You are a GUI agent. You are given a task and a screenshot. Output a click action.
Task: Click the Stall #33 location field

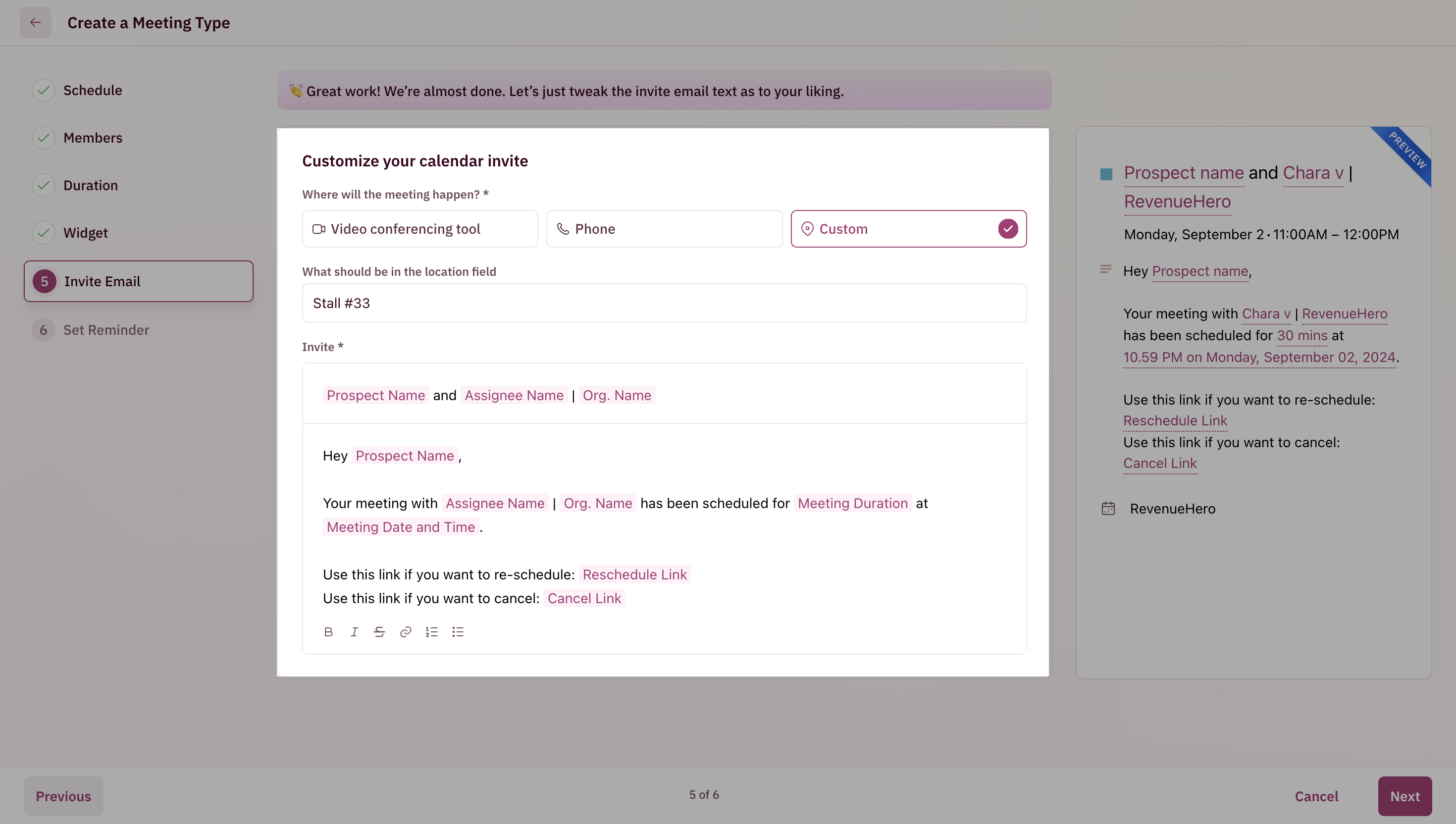pyautogui.click(x=664, y=304)
